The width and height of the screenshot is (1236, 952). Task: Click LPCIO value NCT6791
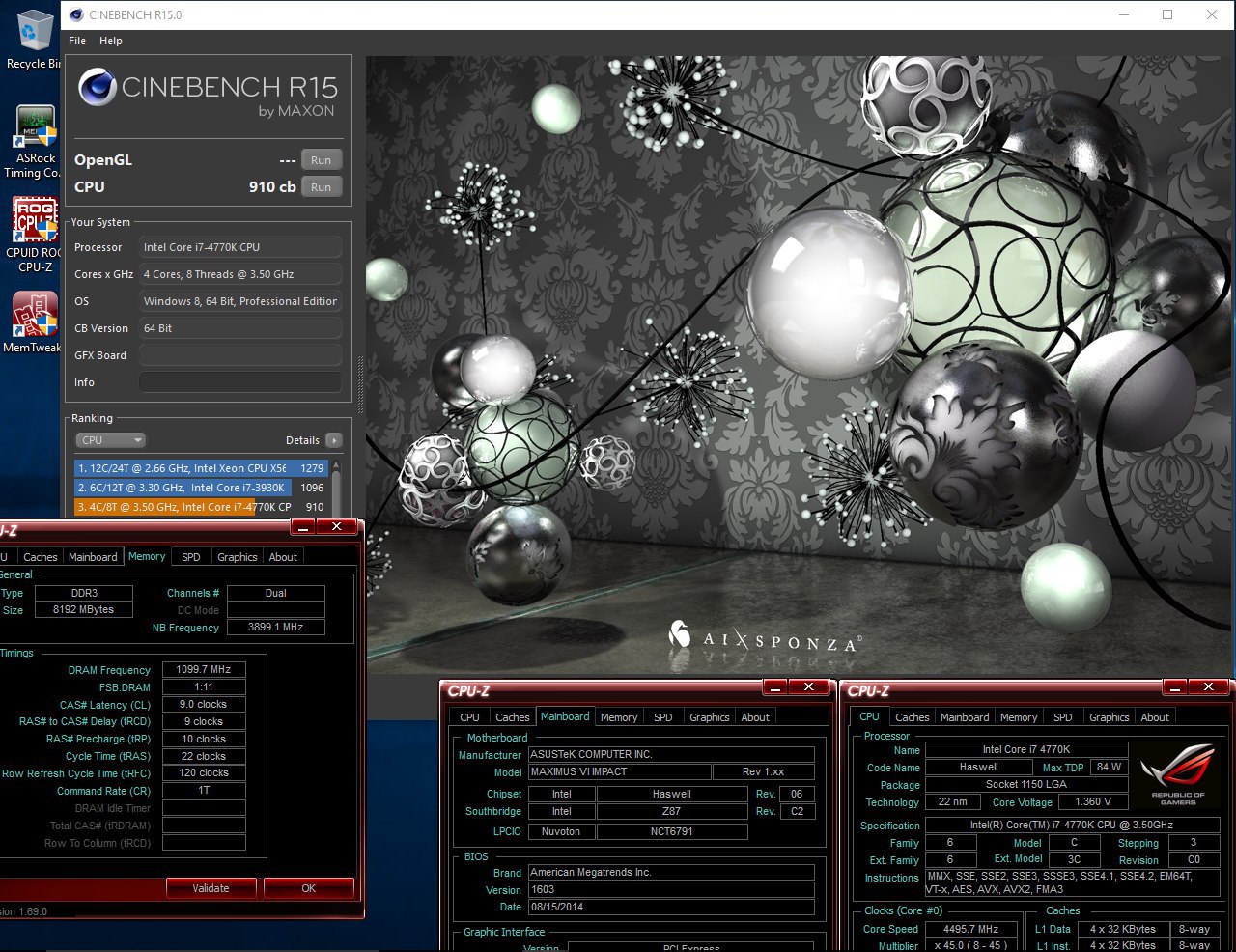[x=672, y=831]
